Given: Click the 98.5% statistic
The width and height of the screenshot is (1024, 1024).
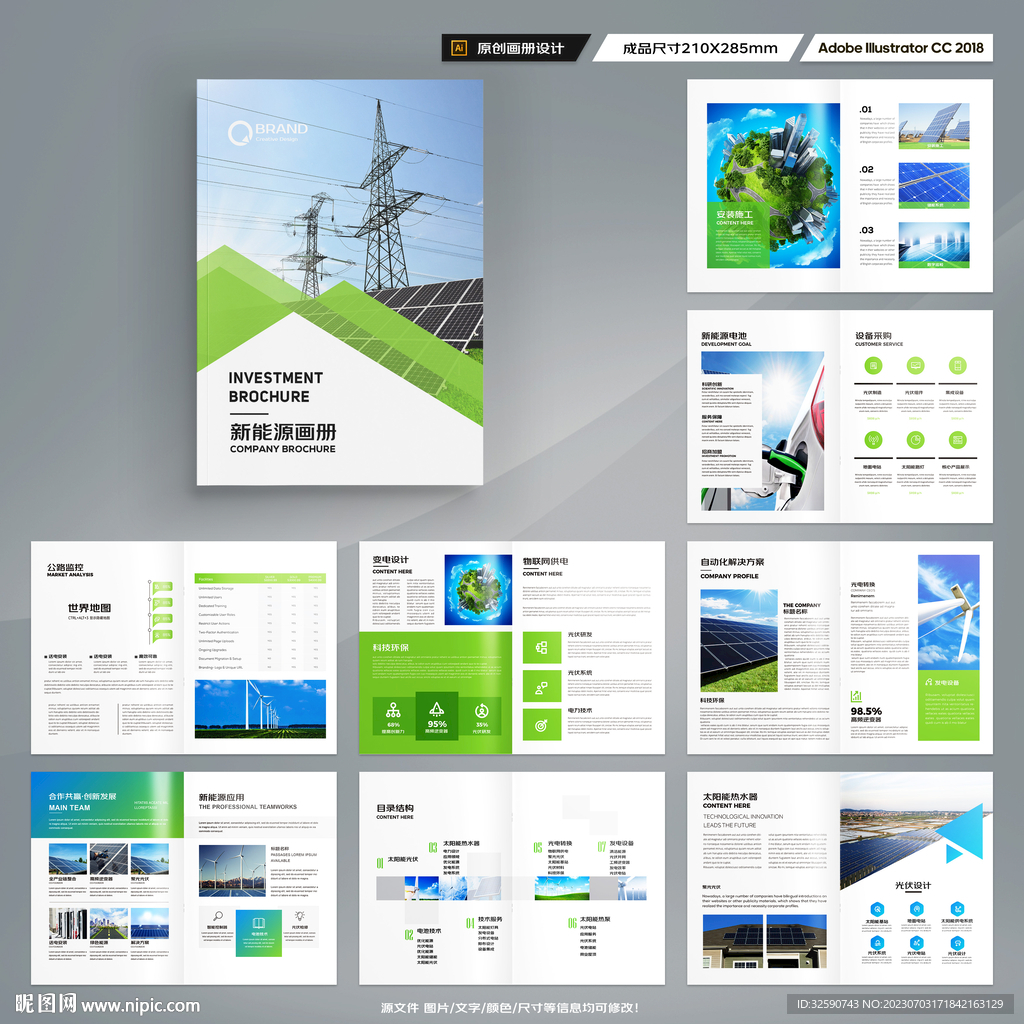Looking at the screenshot, I should [x=866, y=711].
